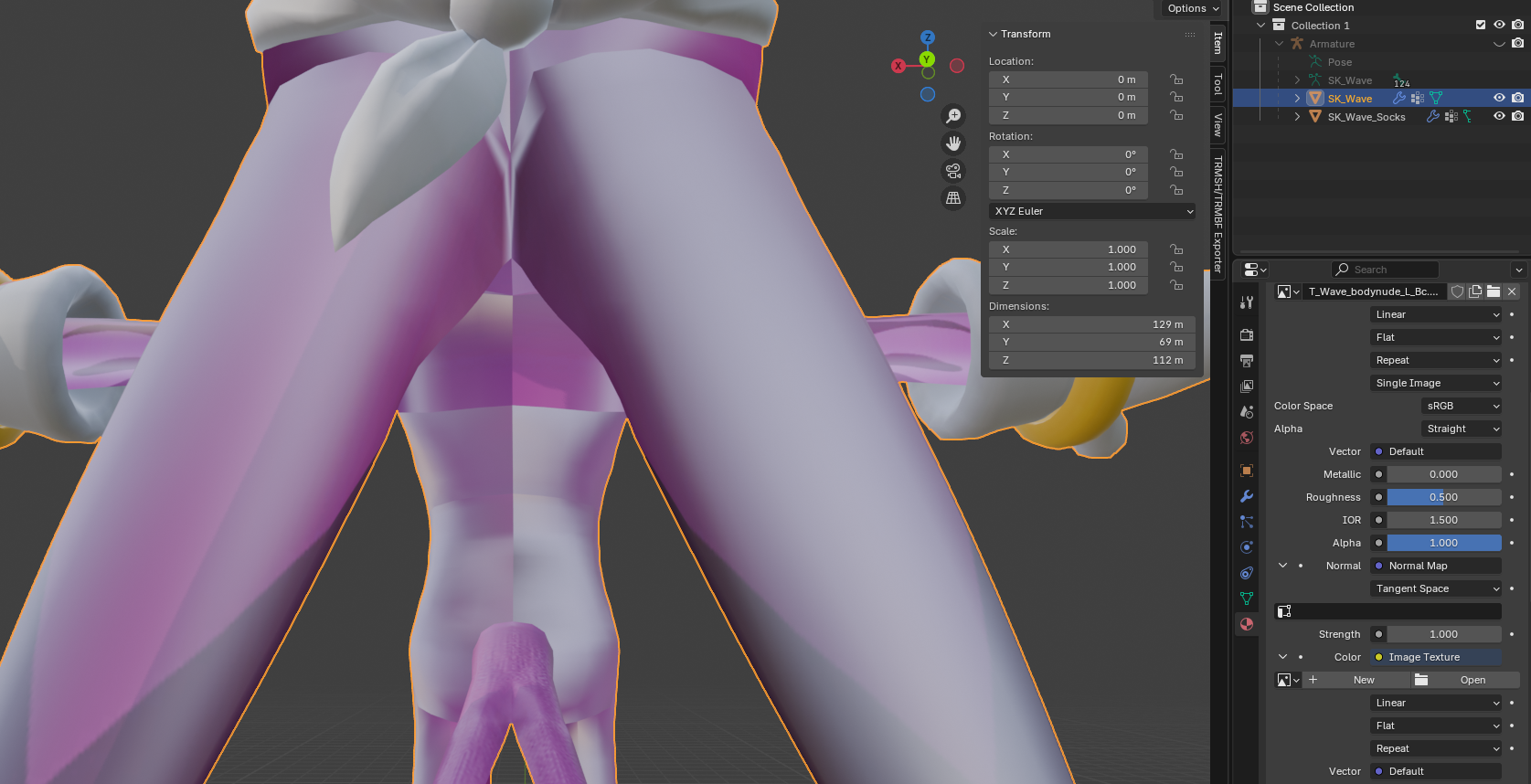1531x784 pixels.
Task: Click the vertex groups icon on SK_Wave row
Action: pyautogui.click(x=1418, y=98)
